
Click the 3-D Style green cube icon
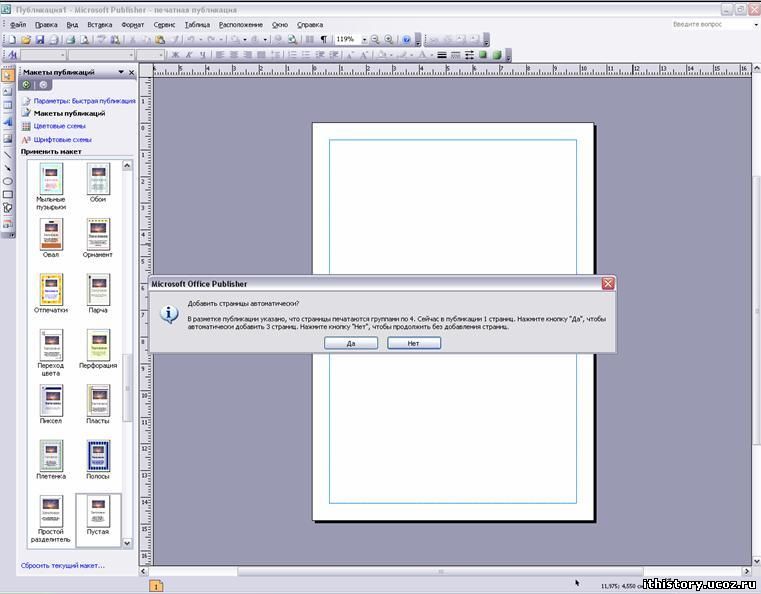(497, 55)
